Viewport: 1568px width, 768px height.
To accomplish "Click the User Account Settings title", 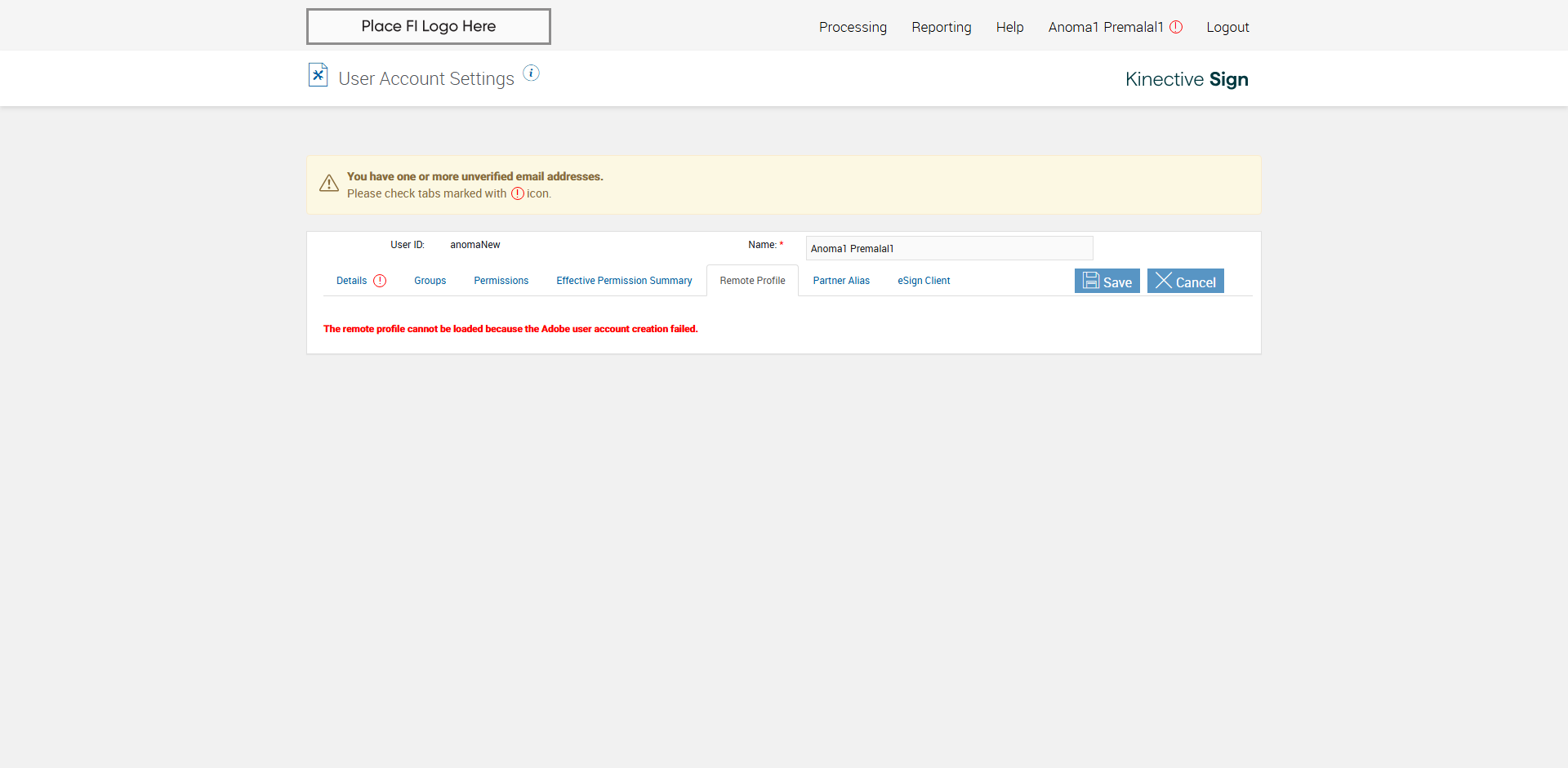I will [x=426, y=78].
